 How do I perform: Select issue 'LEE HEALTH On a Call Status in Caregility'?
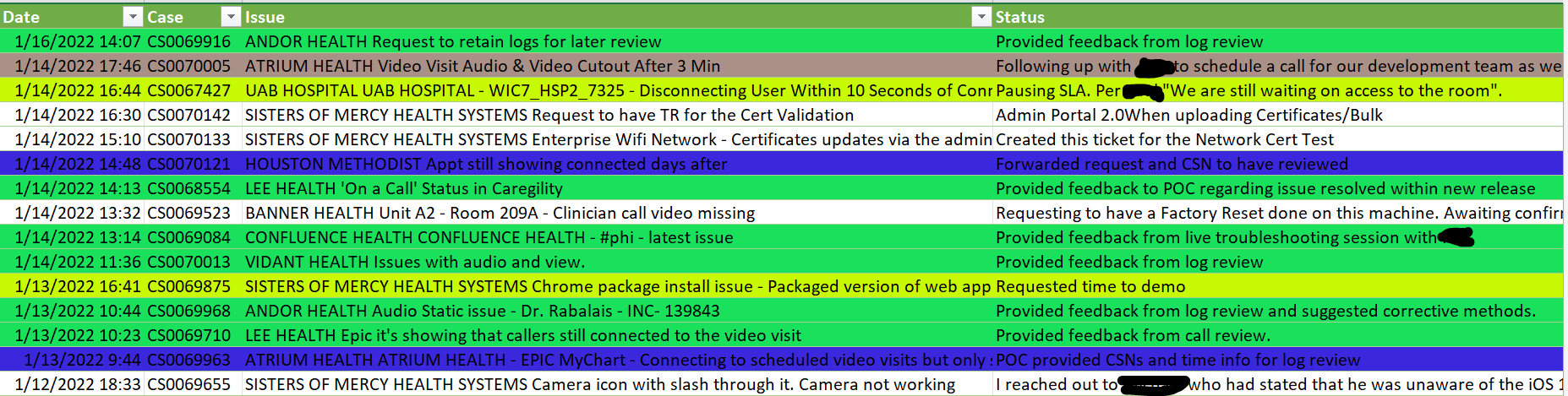point(618,188)
